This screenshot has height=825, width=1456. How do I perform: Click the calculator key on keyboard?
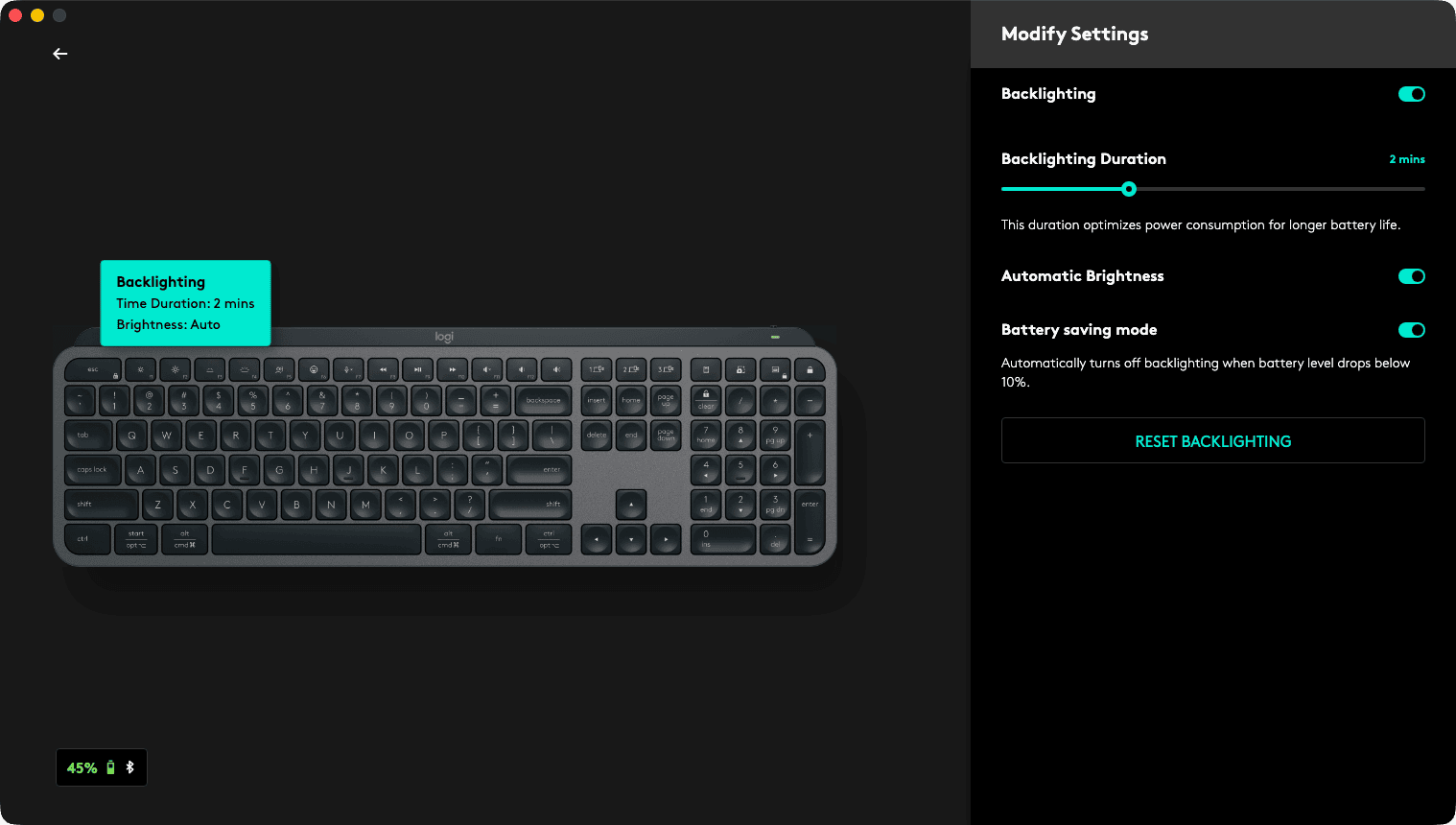click(706, 369)
